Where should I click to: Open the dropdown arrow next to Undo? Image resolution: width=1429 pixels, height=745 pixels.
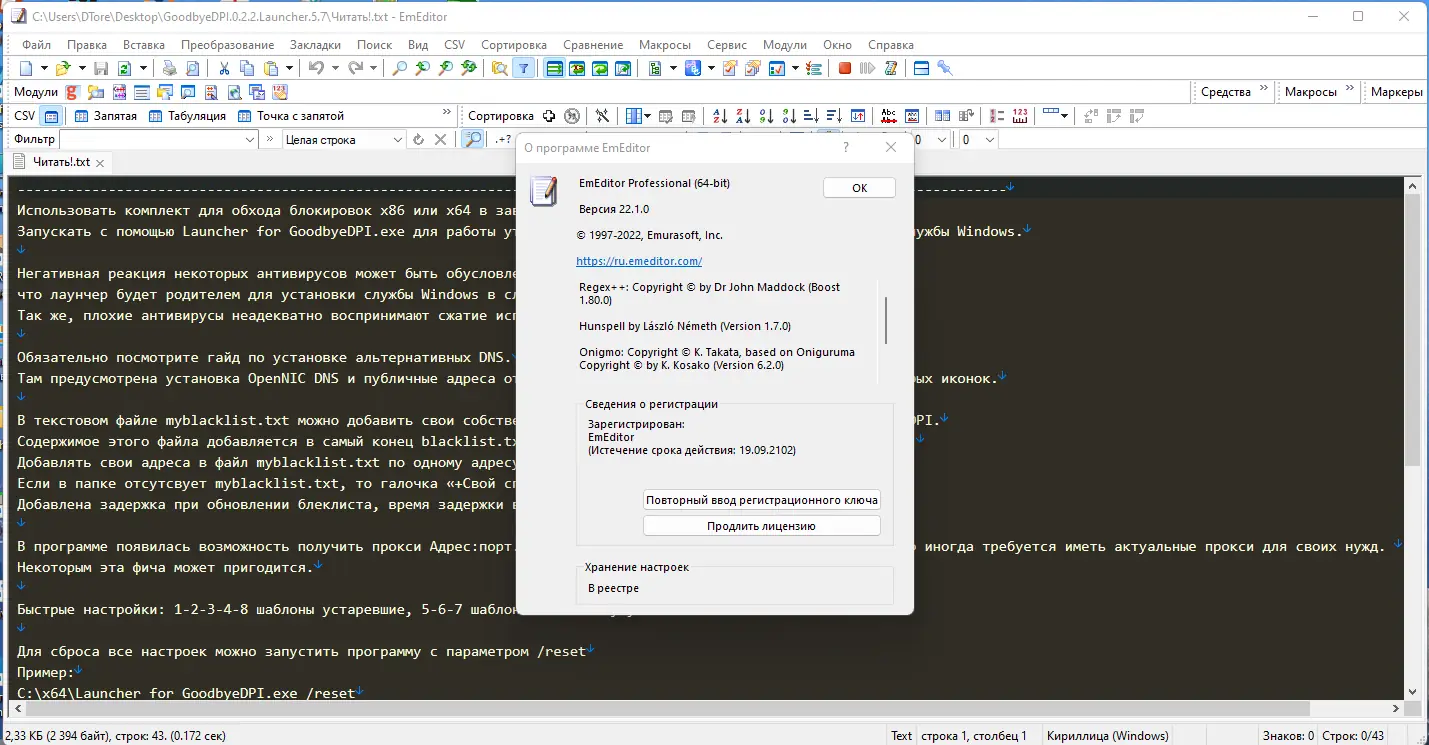click(x=334, y=68)
